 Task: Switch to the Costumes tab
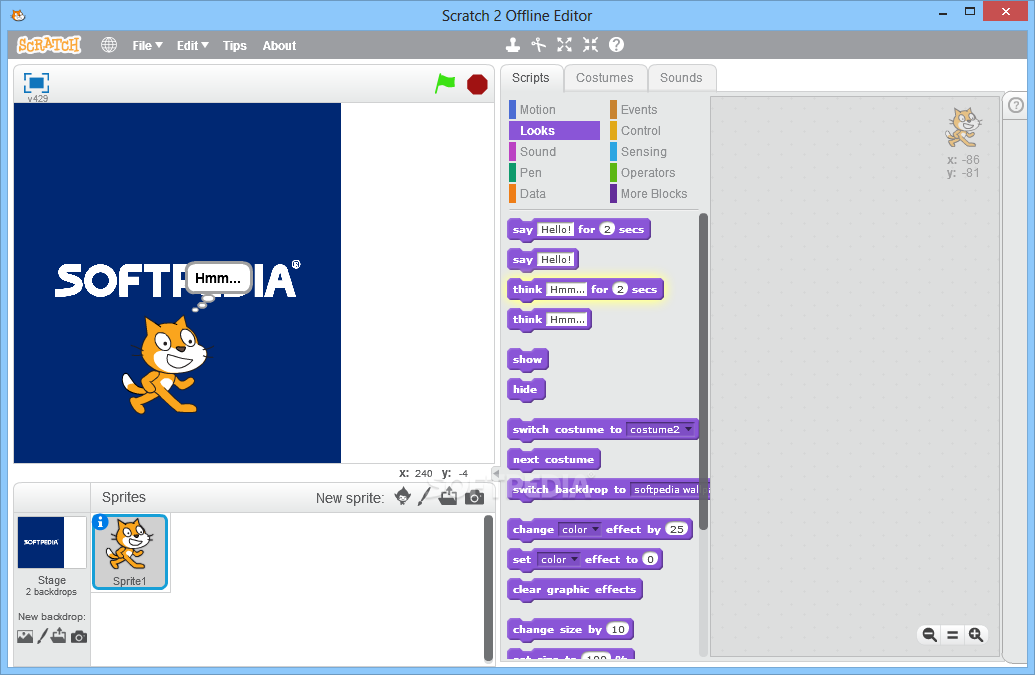coord(605,78)
